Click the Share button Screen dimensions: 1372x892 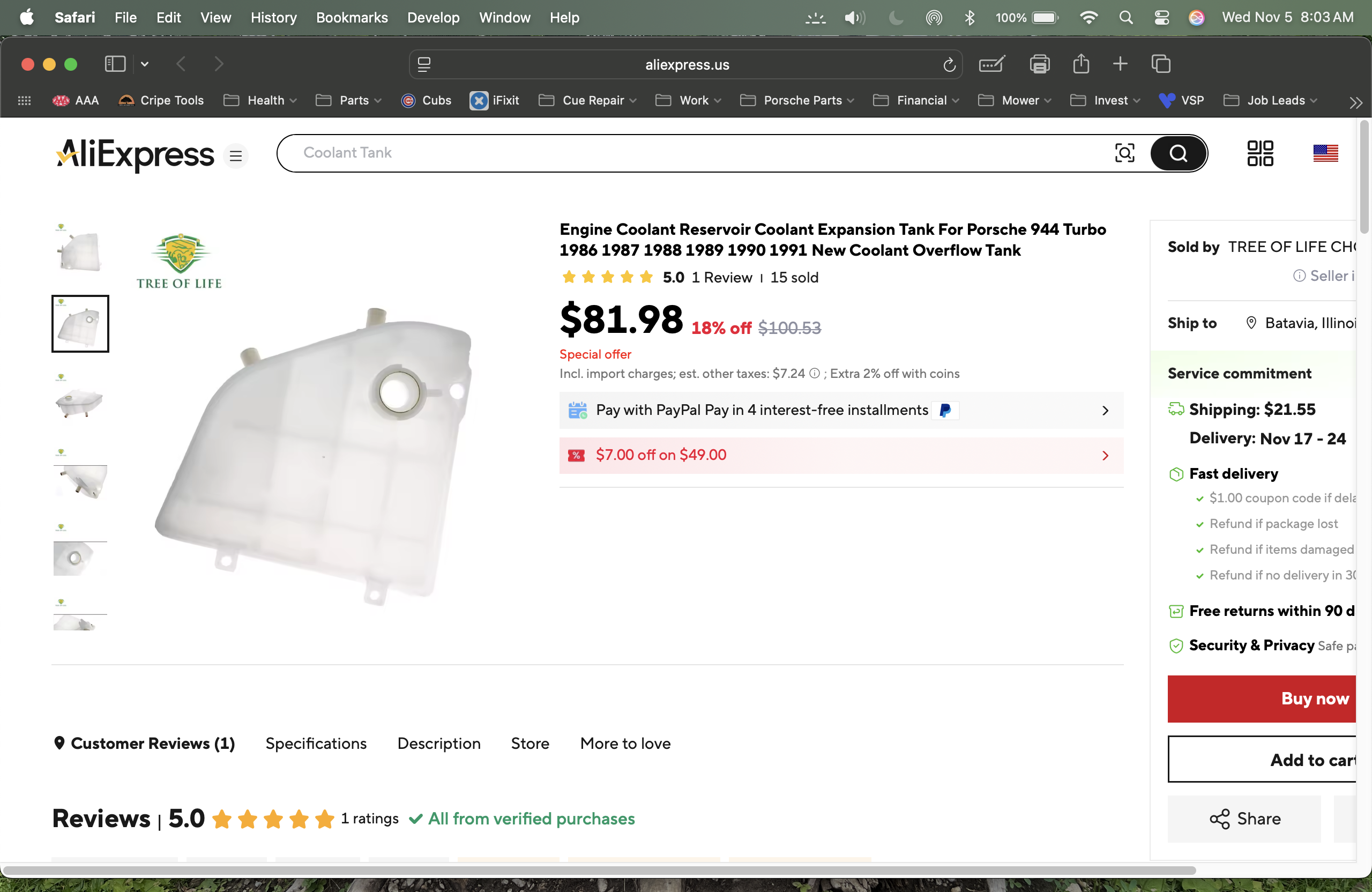(x=1244, y=819)
